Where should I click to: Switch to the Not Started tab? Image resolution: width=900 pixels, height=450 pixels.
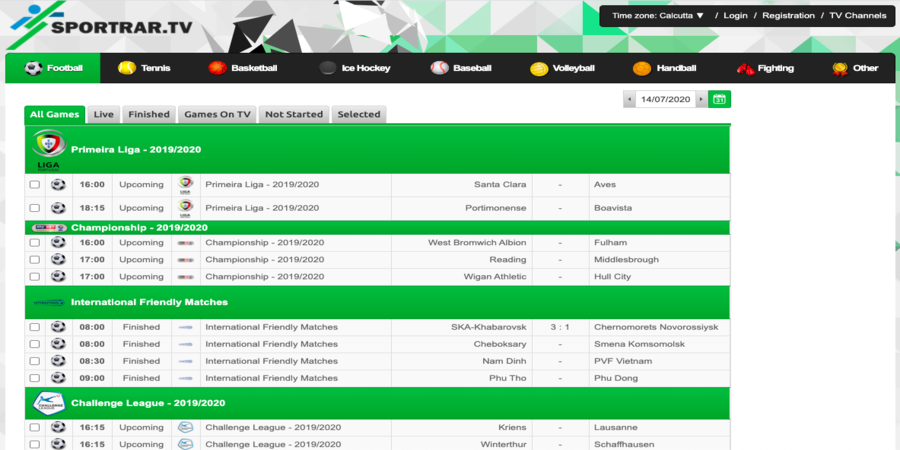coord(294,114)
